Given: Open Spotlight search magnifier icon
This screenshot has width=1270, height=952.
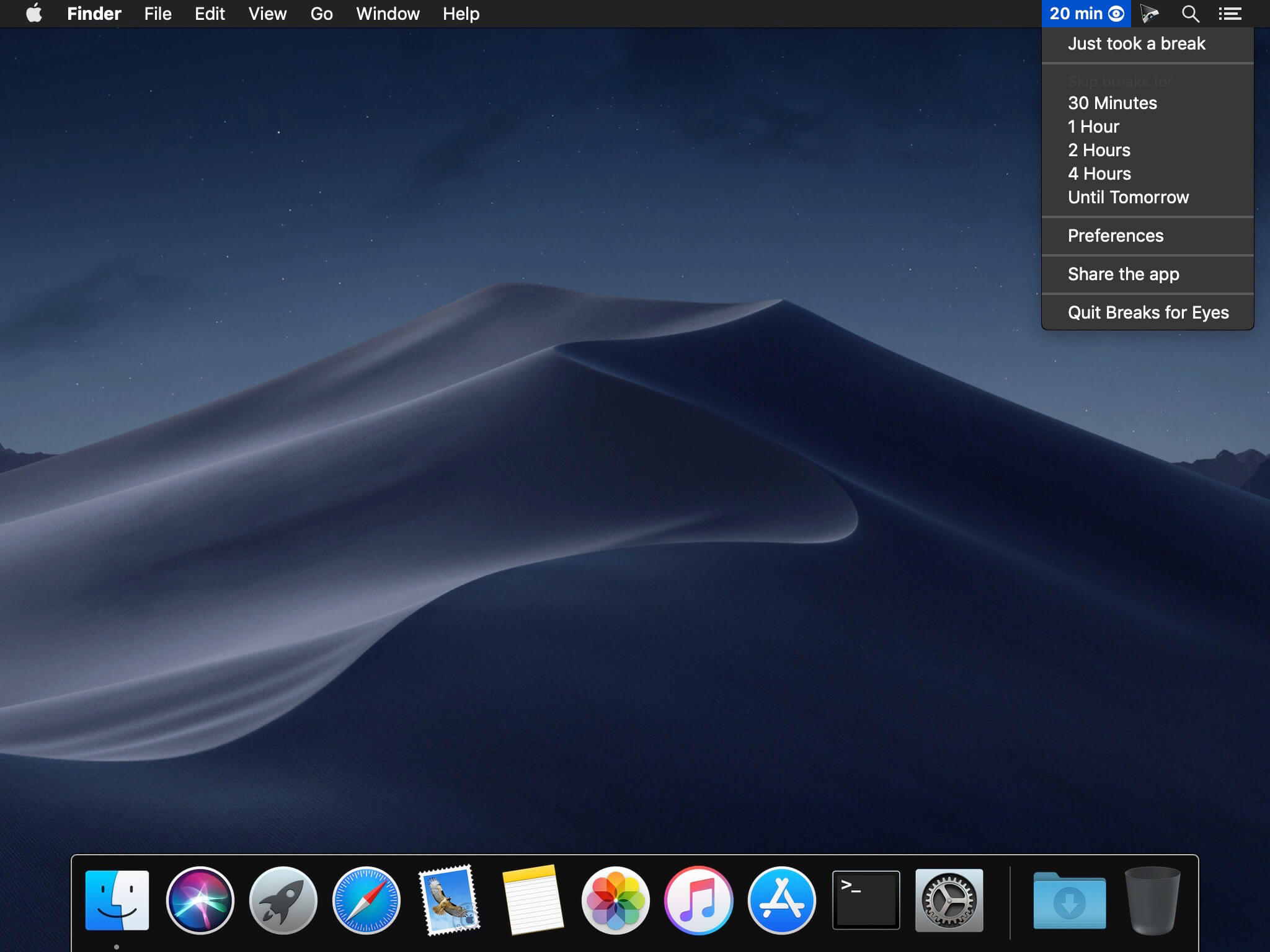Looking at the screenshot, I should [1189, 14].
